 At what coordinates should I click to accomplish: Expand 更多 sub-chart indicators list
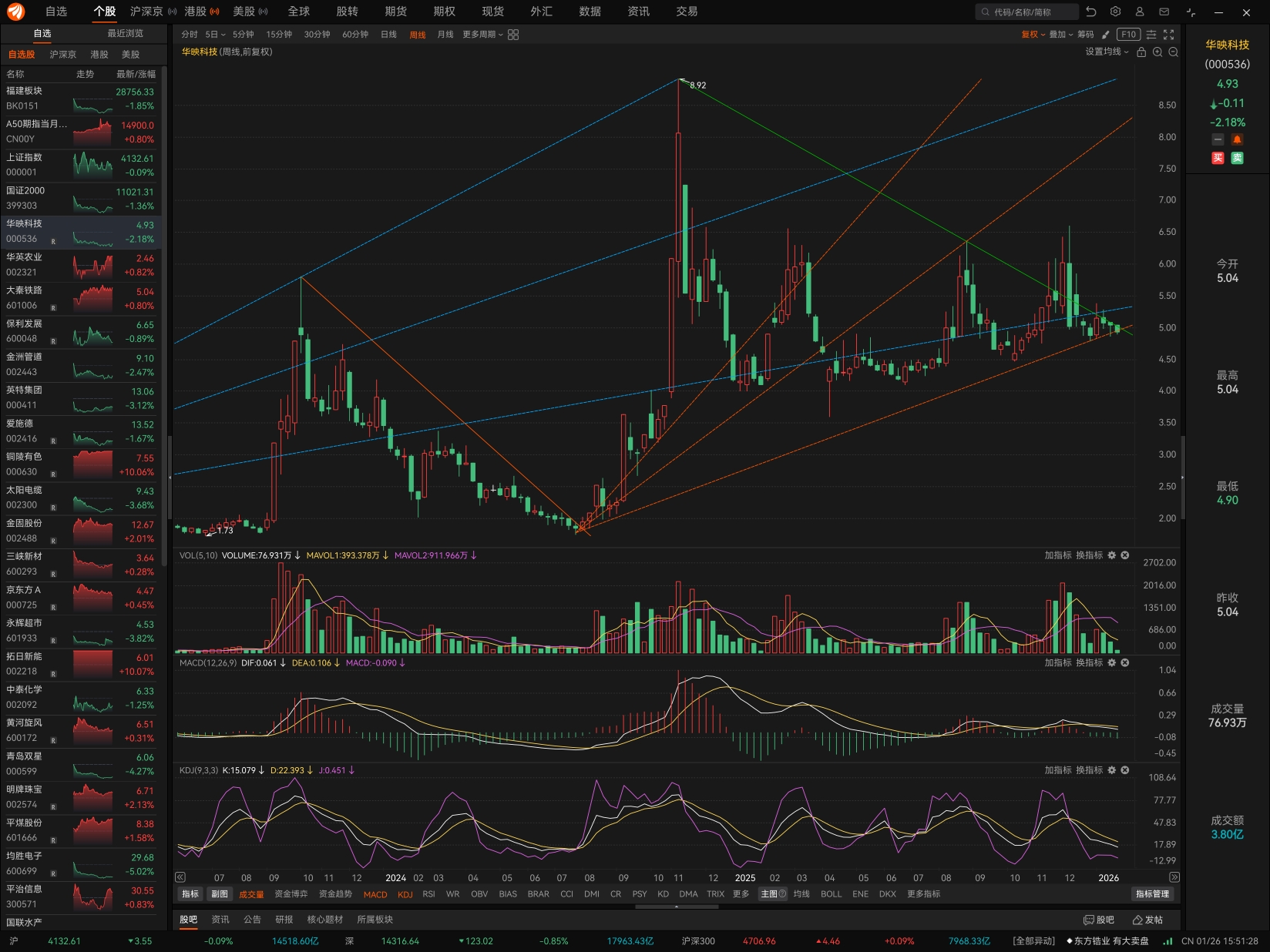point(741,894)
